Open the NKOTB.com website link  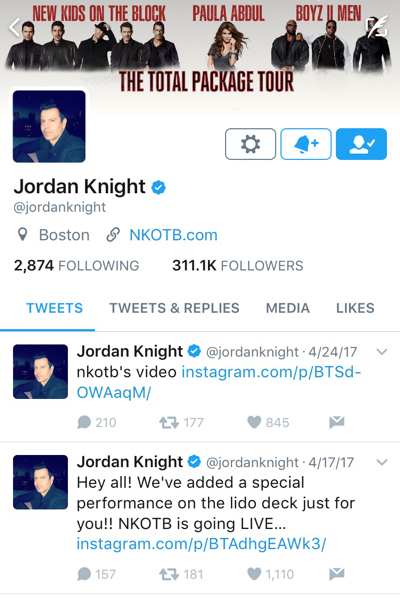(x=173, y=235)
